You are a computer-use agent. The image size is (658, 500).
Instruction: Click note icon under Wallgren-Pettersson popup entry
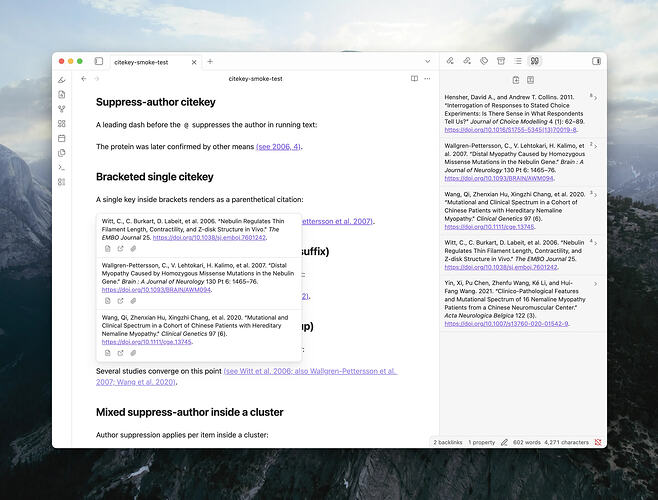coord(107,301)
